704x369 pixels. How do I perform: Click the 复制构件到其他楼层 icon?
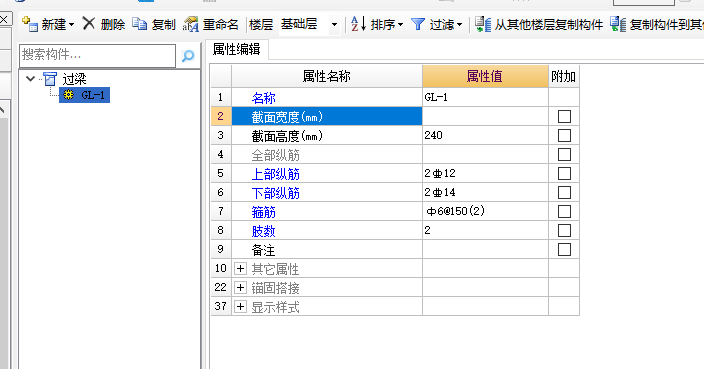tap(618, 24)
